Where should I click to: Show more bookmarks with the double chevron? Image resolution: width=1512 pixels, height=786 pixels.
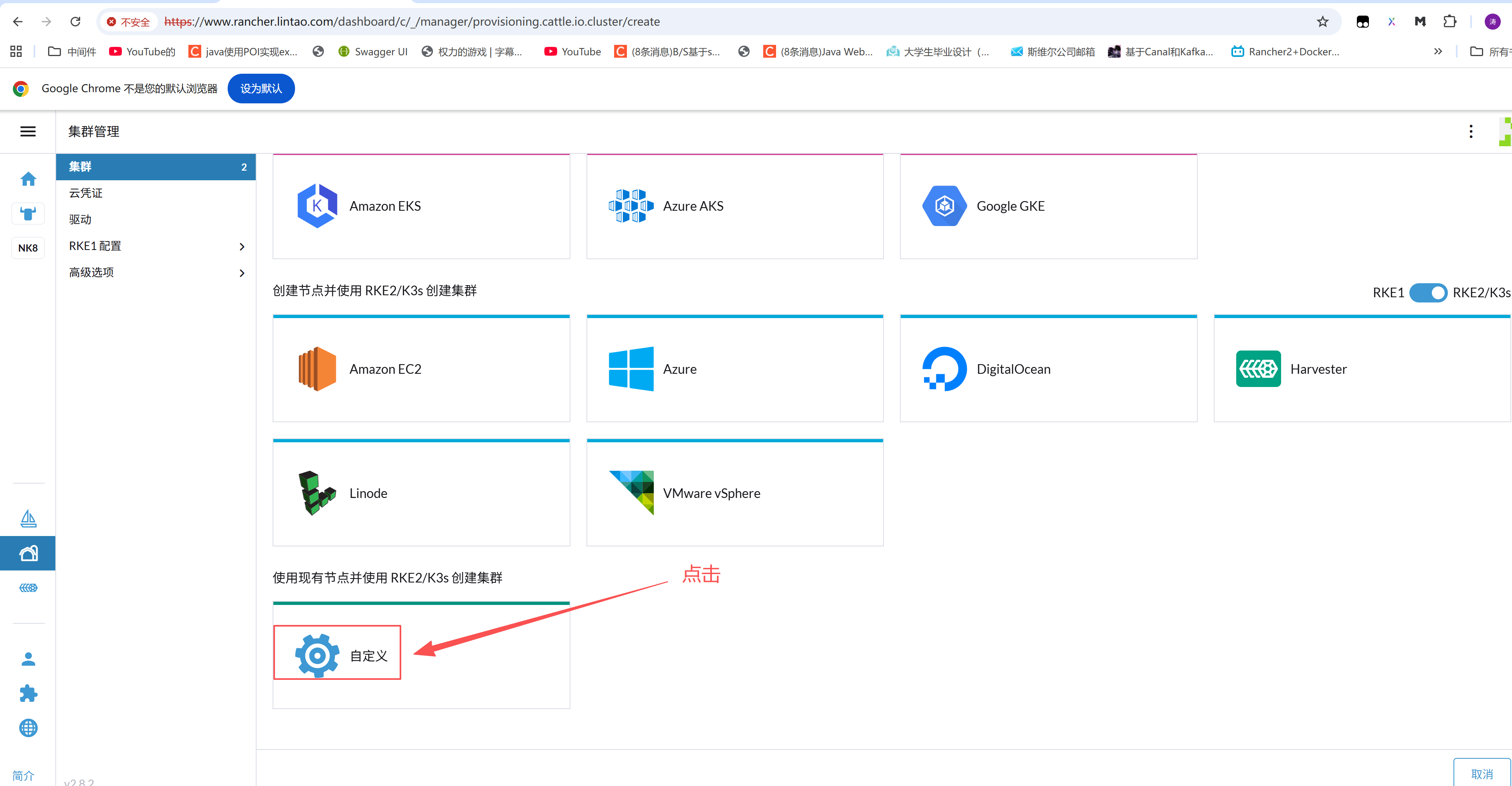coord(1437,52)
